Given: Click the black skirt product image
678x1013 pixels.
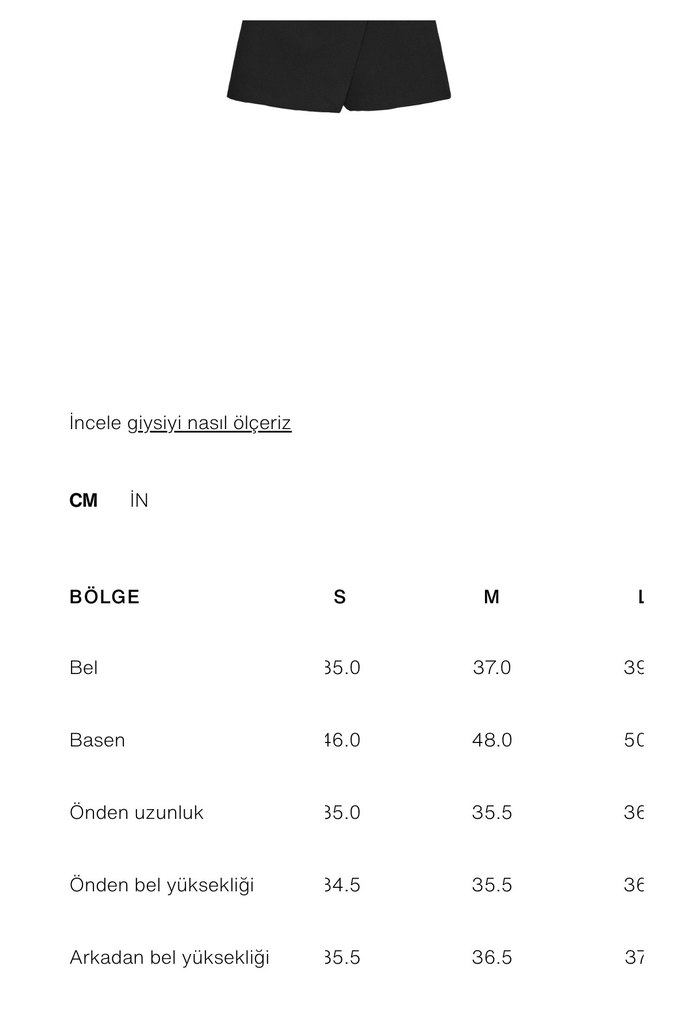Looking at the screenshot, I should tap(339, 60).
